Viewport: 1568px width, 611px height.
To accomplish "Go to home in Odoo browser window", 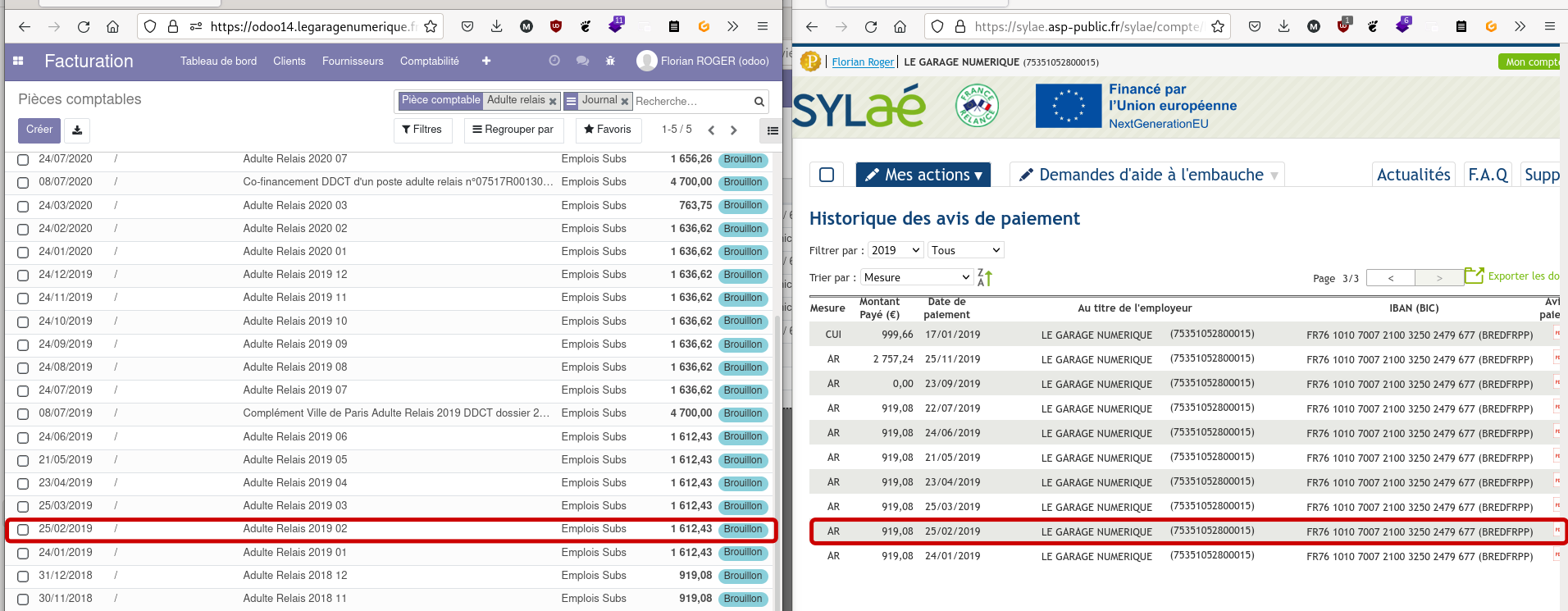I will pyautogui.click(x=112, y=27).
